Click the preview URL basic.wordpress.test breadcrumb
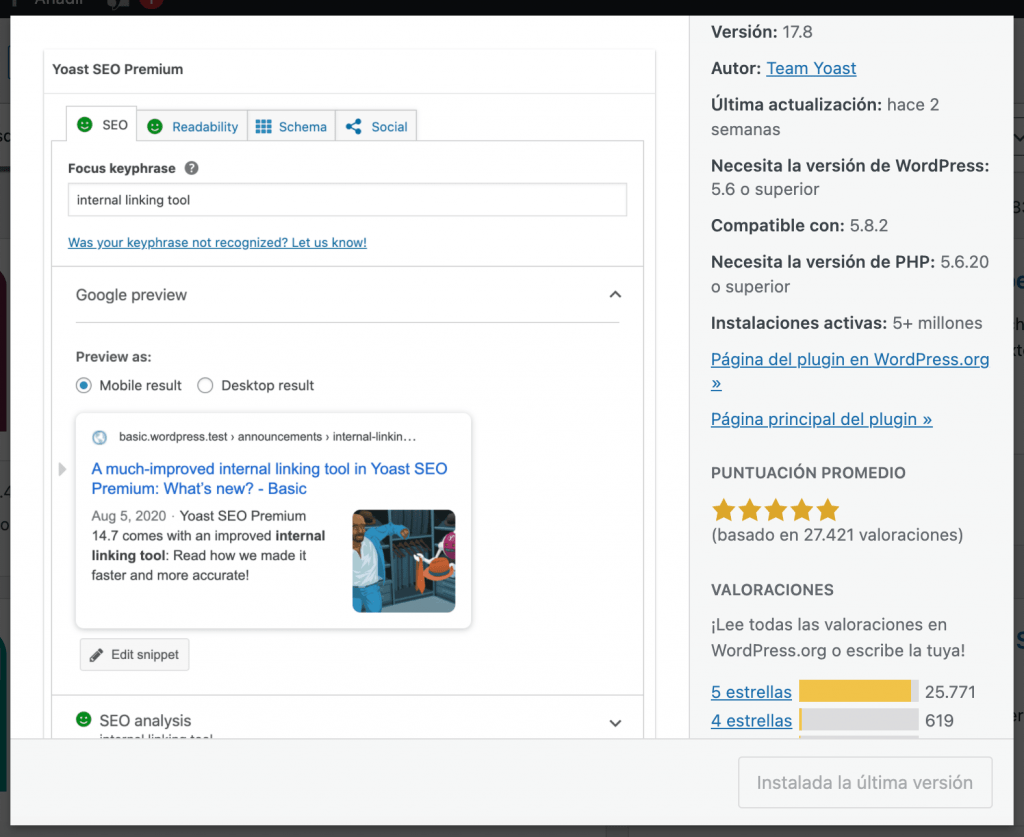The image size is (1024, 837). [267, 437]
